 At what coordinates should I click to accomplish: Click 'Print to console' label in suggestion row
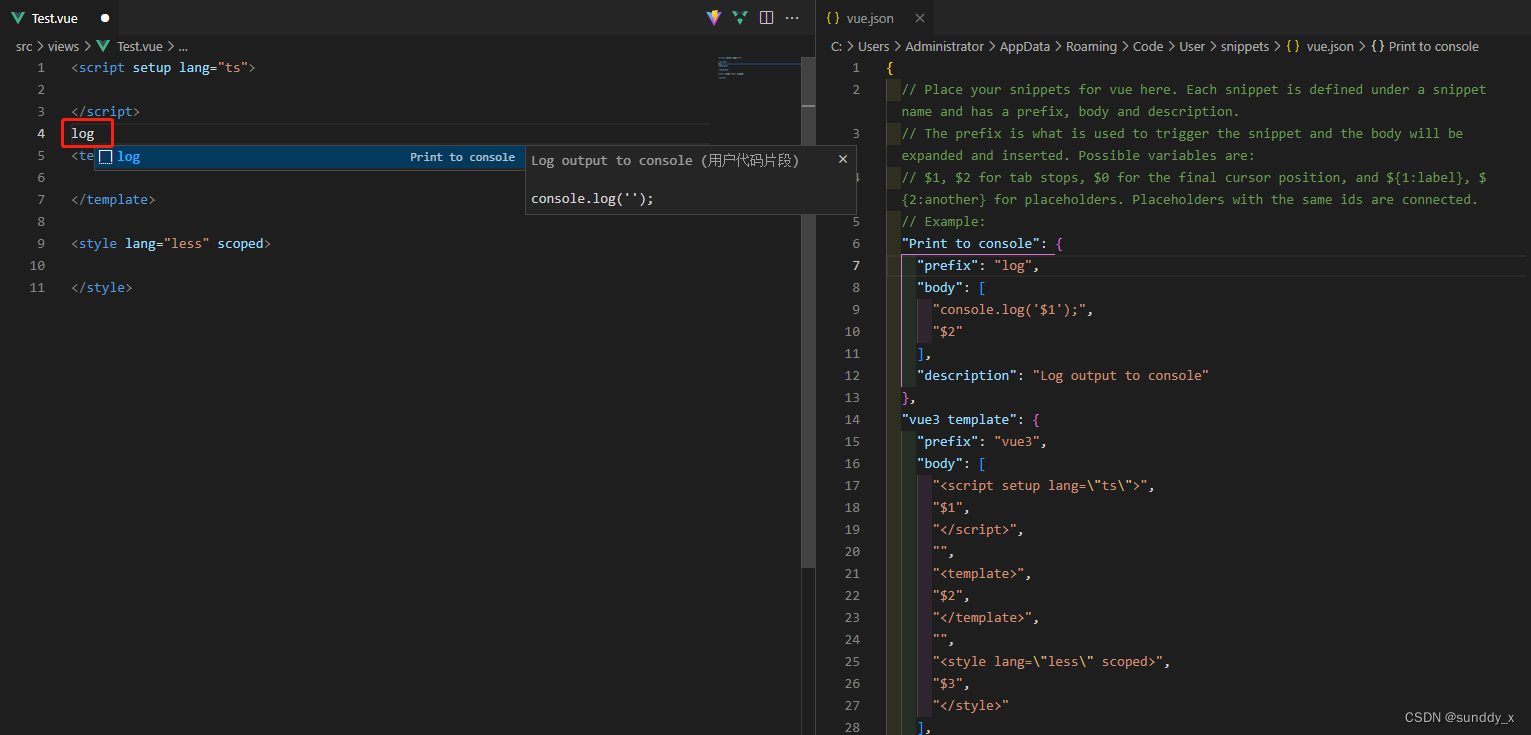462,157
